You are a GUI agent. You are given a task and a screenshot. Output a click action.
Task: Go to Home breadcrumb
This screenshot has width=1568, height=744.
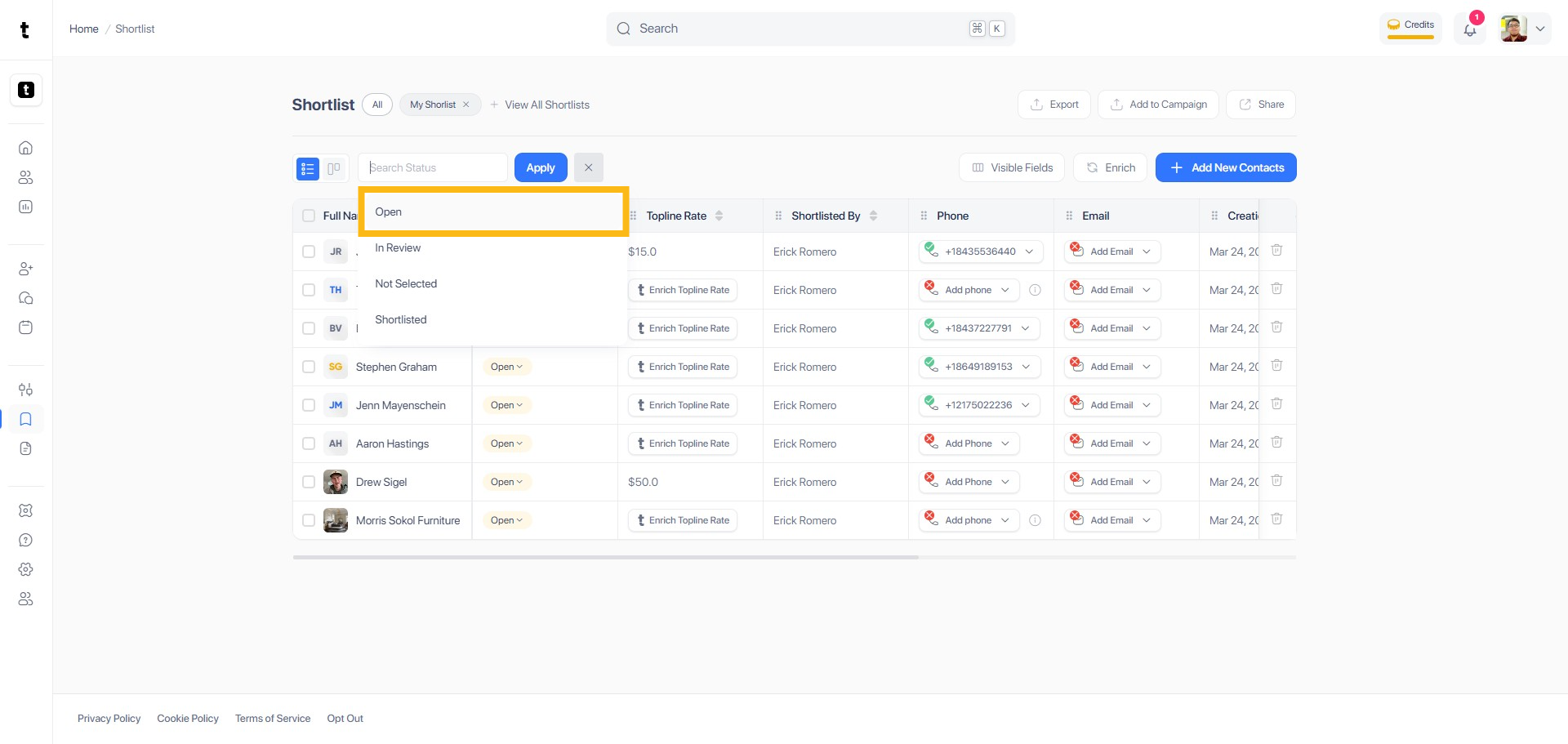click(84, 29)
